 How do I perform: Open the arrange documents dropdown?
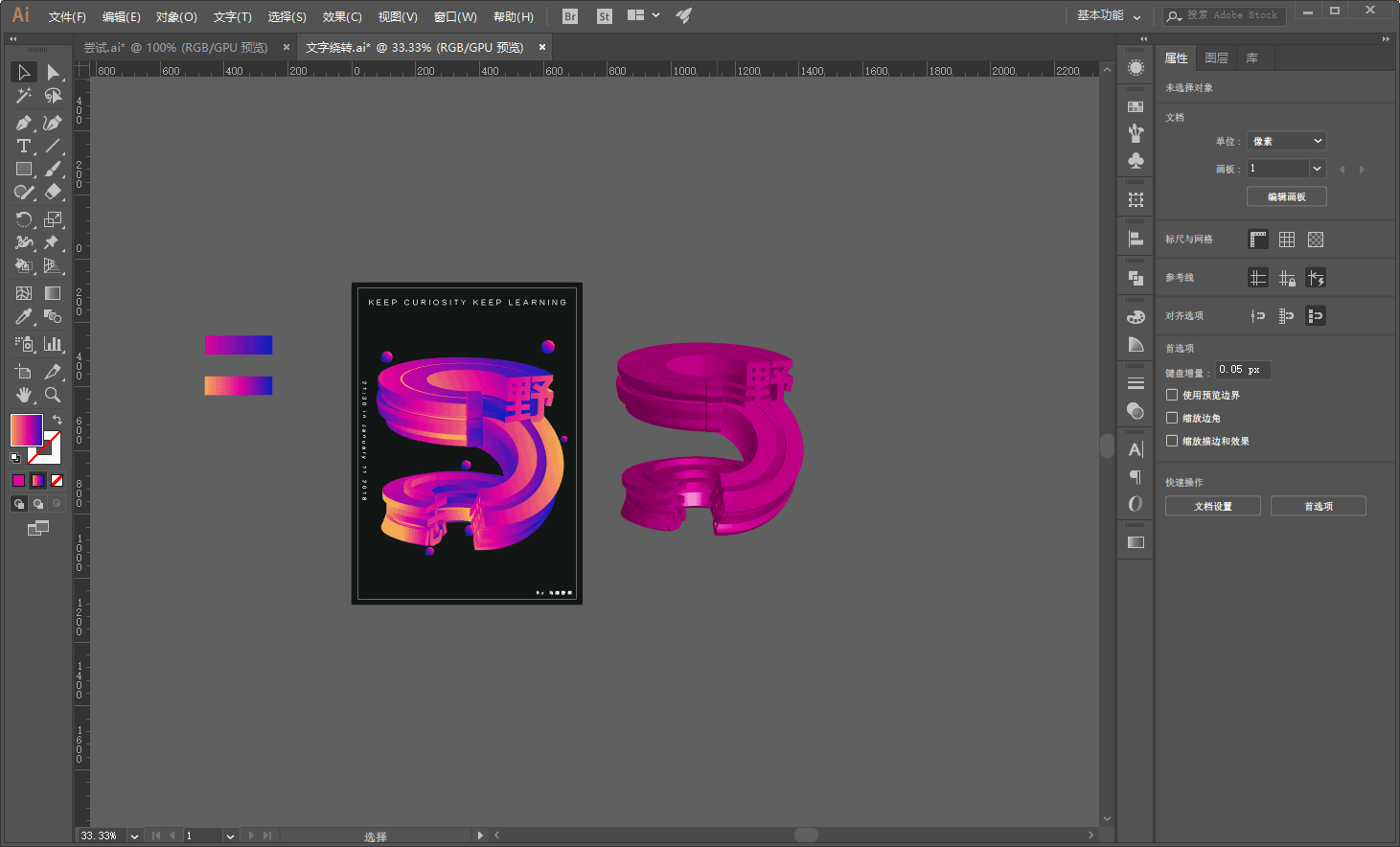point(643,15)
